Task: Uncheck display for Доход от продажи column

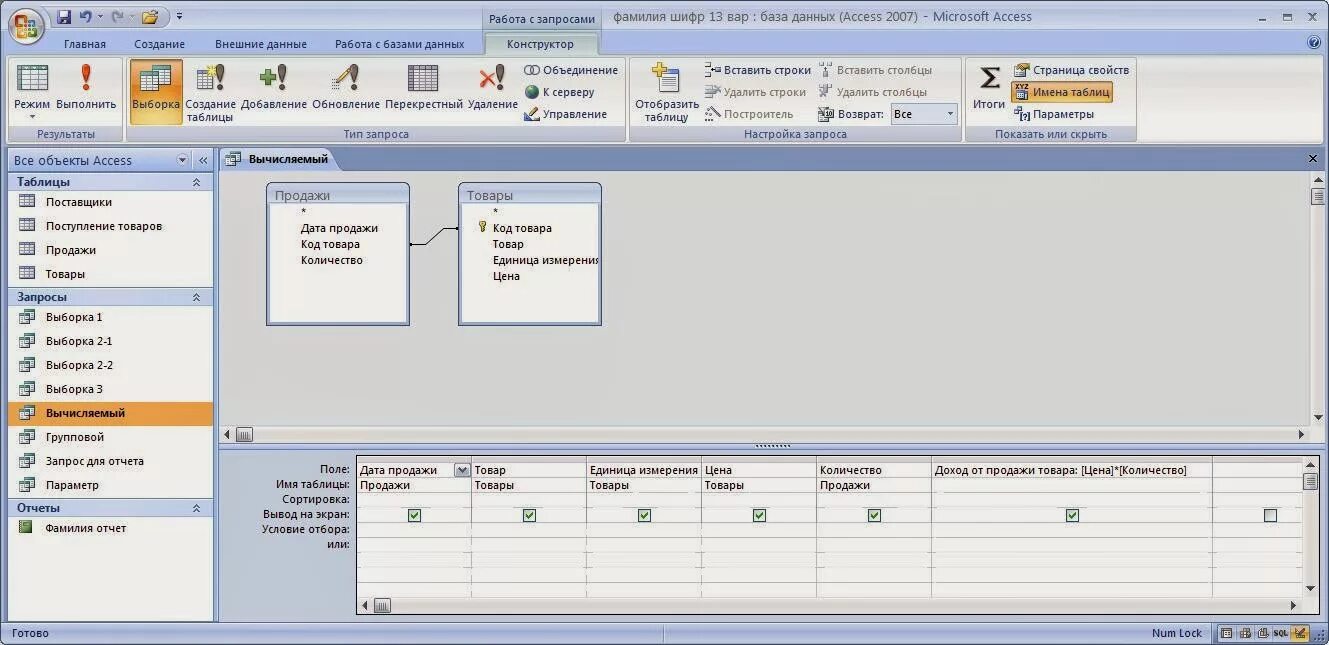Action: point(1072,515)
